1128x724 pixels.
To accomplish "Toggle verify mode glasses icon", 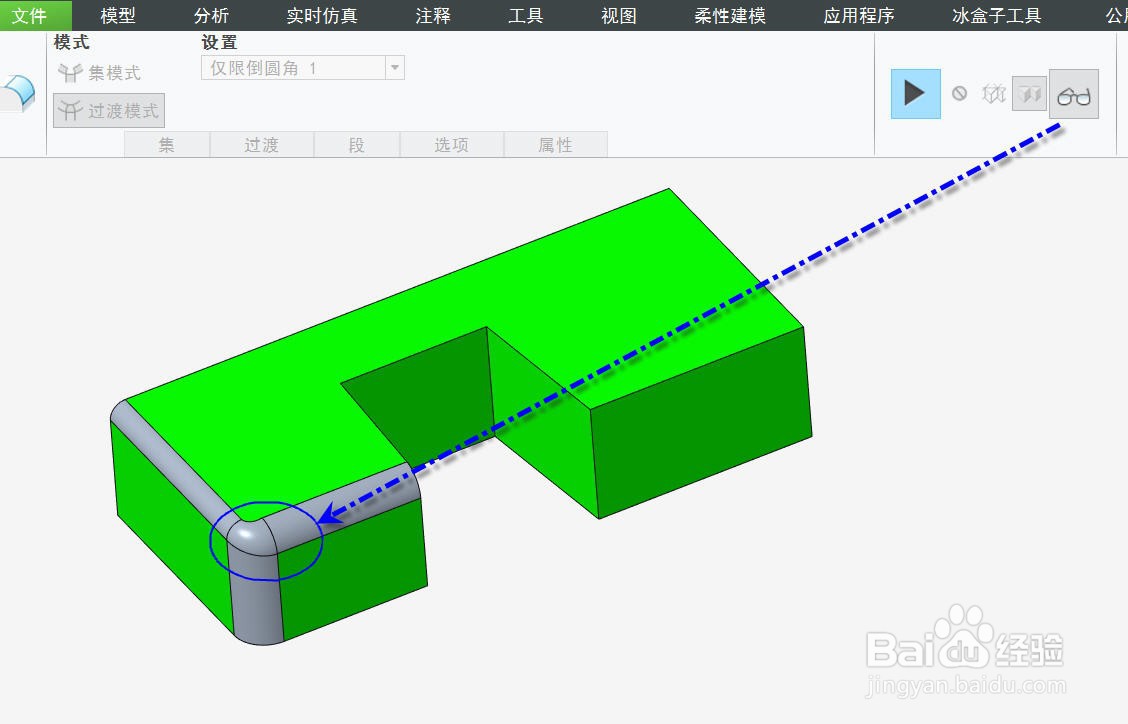I will coord(1074,94).
